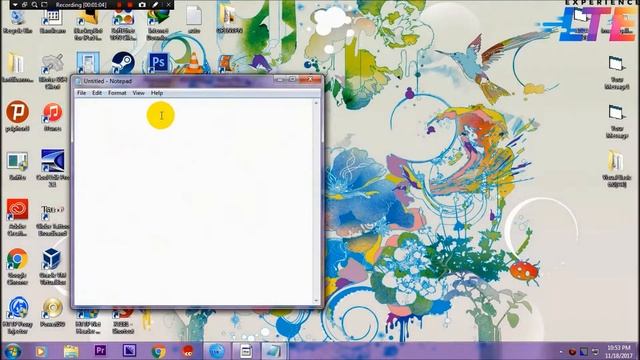Select the blank file icon on desktop
Viewport: 640px width, 360px height.
pyautogui.click(x=194, y=20)
